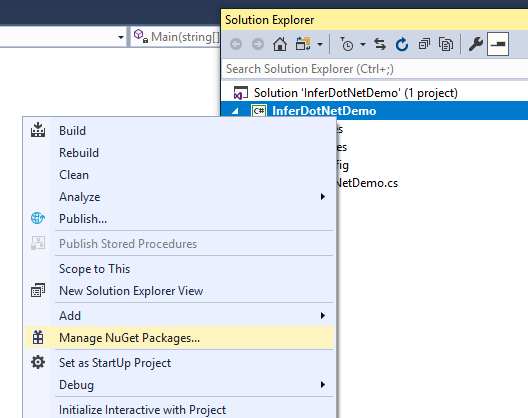Open the Analyze submenu
Viewport: 528px width, 418px height.
click(179, 197)
